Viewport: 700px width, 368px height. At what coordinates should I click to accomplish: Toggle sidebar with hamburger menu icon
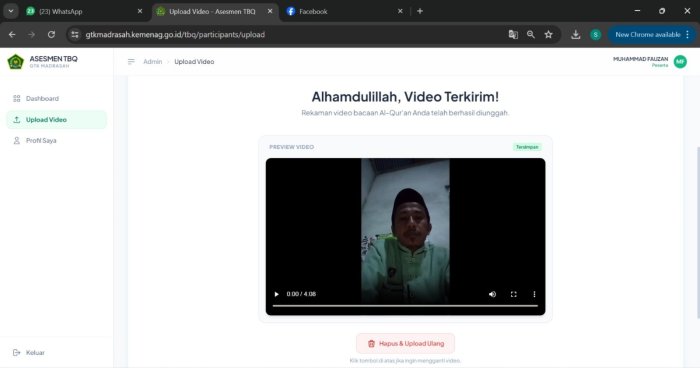tap(131, 62)
